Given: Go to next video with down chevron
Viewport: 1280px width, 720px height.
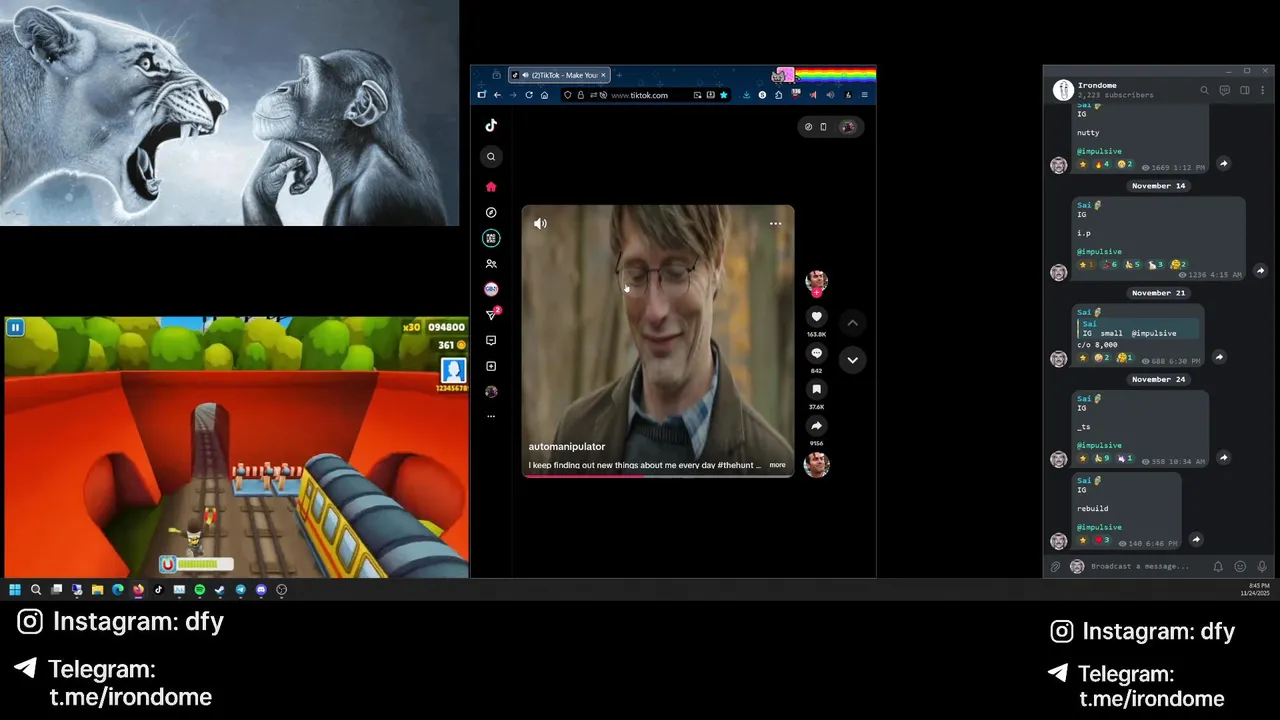Looking at the screenshot, I should (x=852, y=360).
